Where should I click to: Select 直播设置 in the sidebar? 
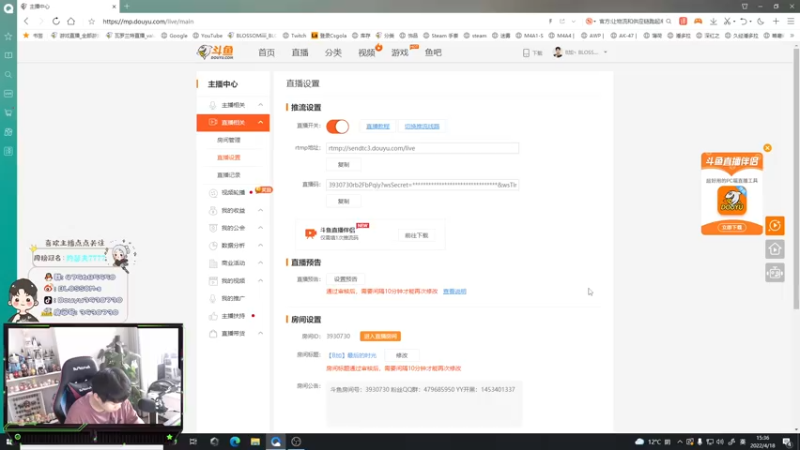[x=229, y=157]
